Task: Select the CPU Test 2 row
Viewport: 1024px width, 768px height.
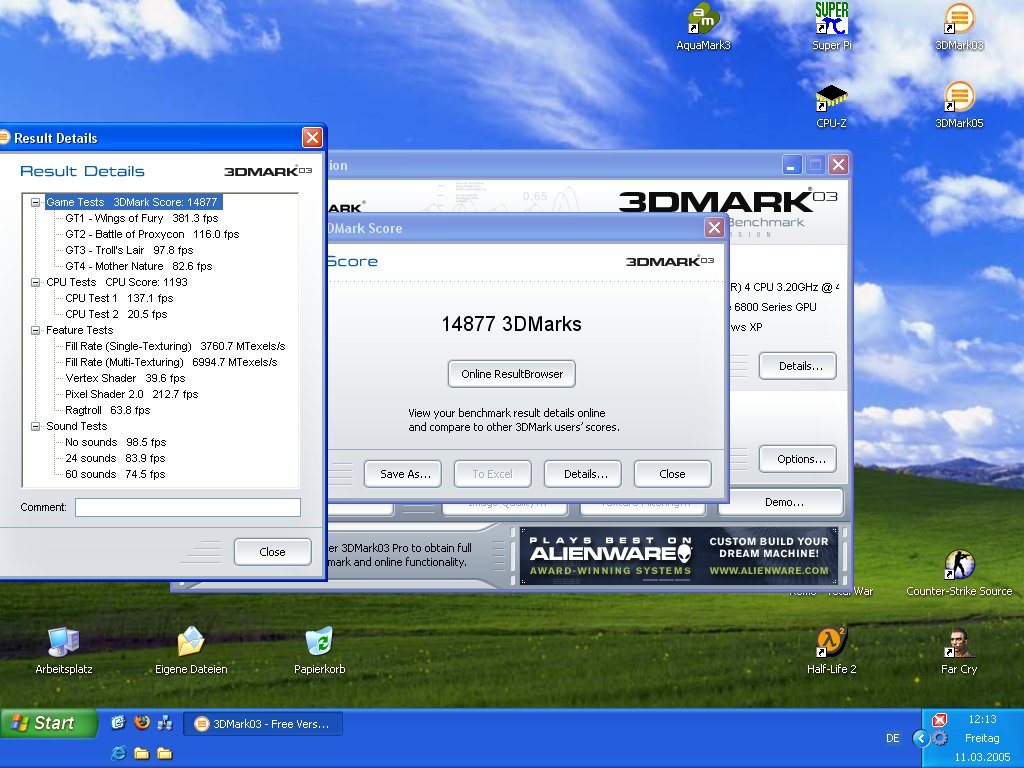Action: click(116, 314)
